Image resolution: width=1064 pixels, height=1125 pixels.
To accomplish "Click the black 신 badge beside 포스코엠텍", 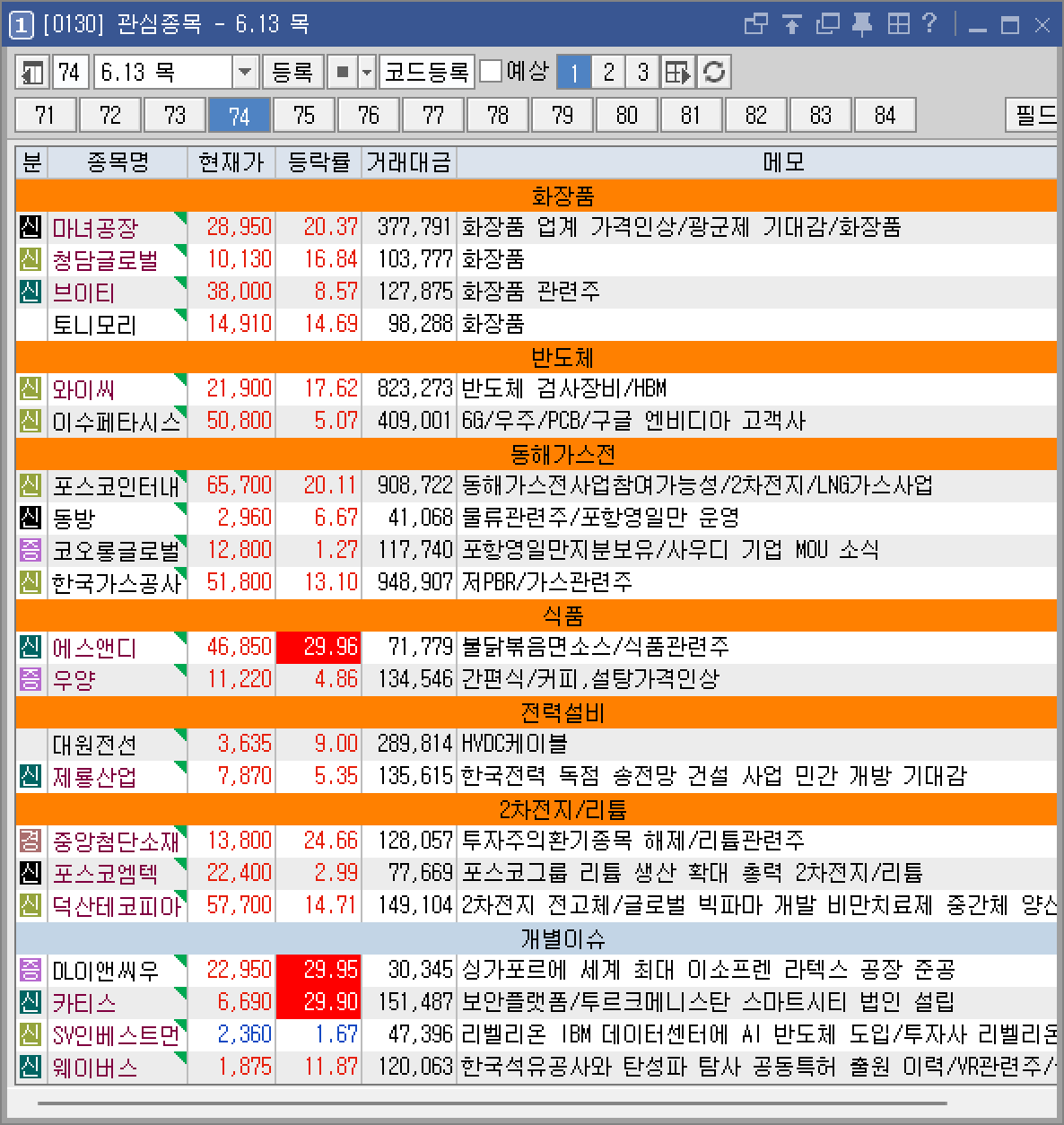I will coord(31,873).
